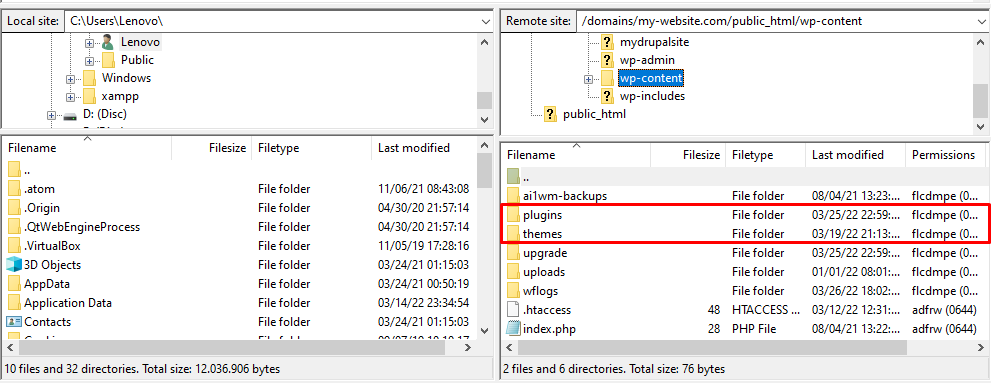
Task: Click the D: (Disc) drive icon
Action: pyautogui.click(x=71, y=115)
